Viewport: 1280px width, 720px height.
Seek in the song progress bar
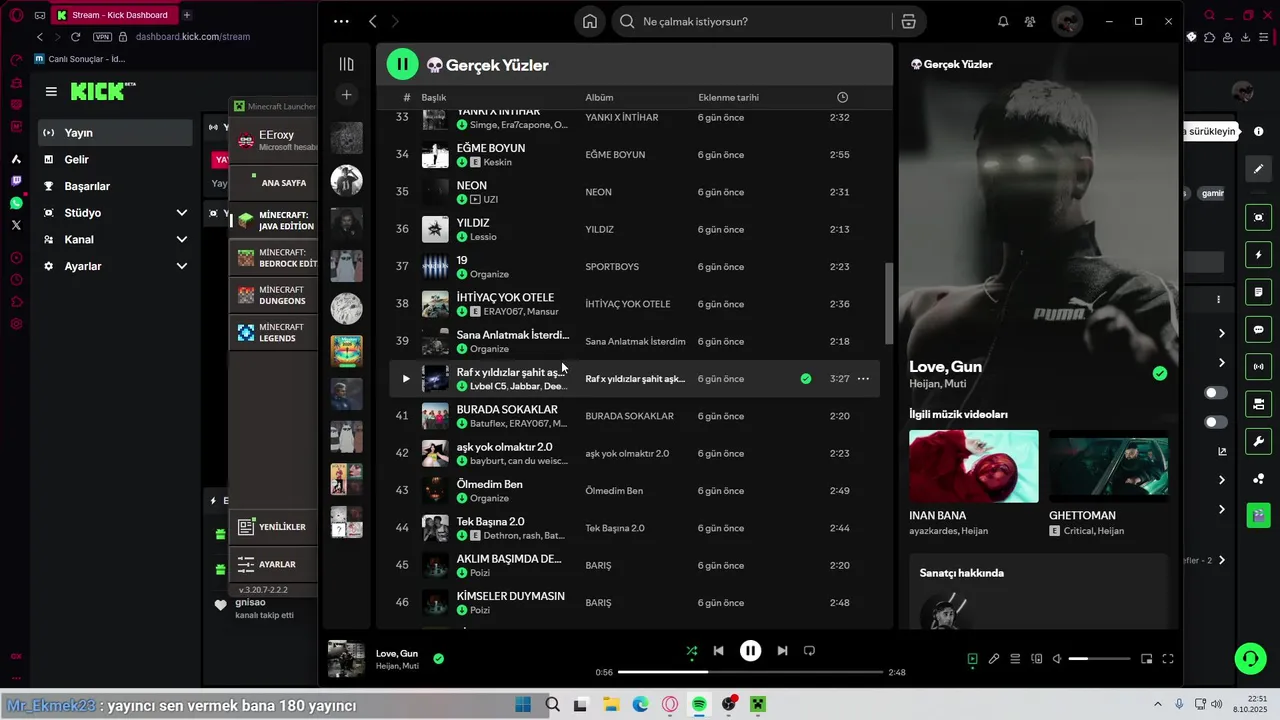click(x=750, y=672)
